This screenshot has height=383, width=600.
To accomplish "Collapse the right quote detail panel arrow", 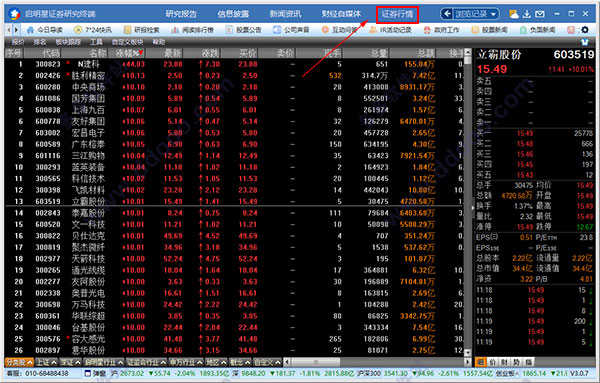I will point(473,207).
